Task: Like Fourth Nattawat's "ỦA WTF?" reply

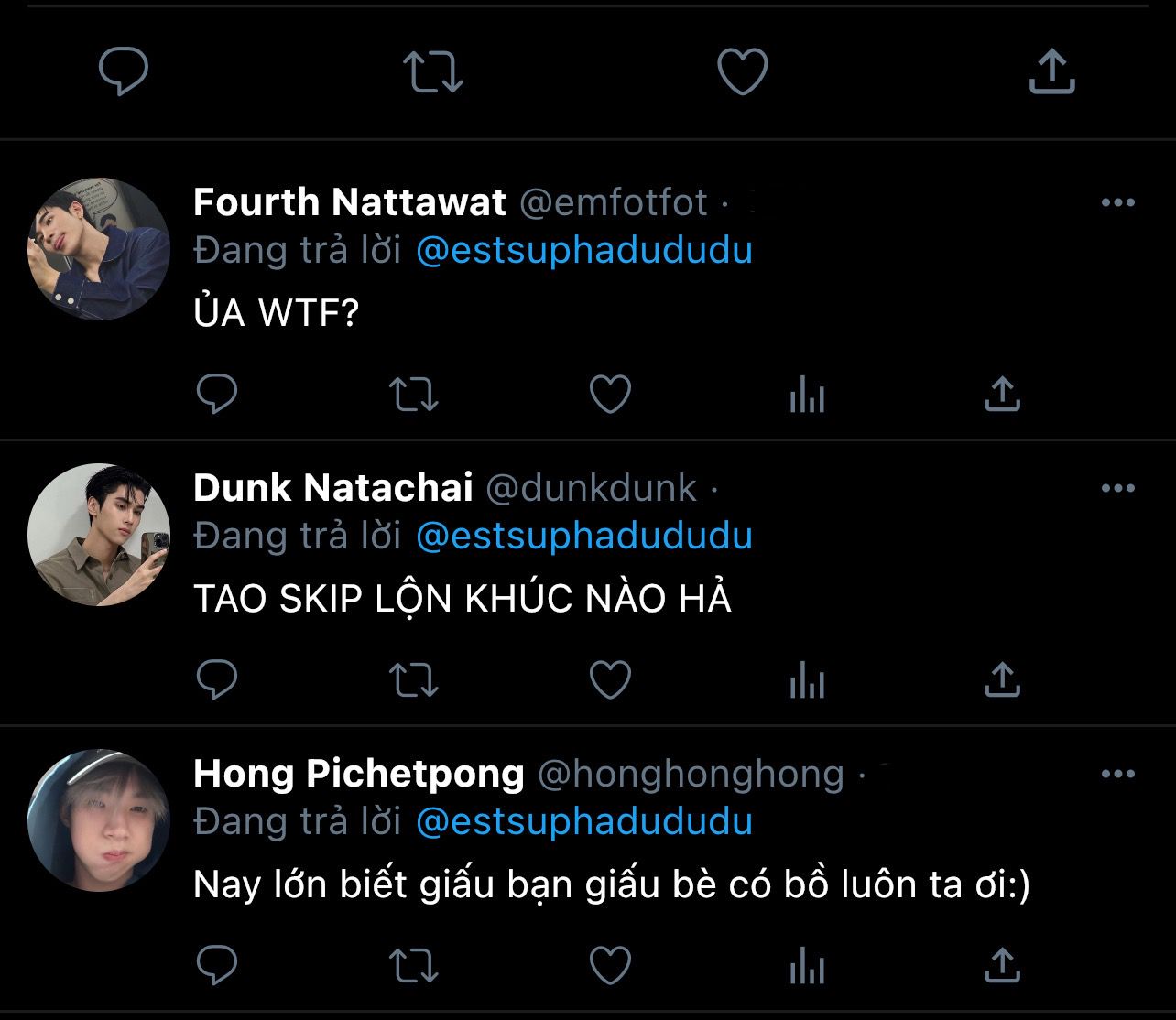Action: (x=610, y=395)
